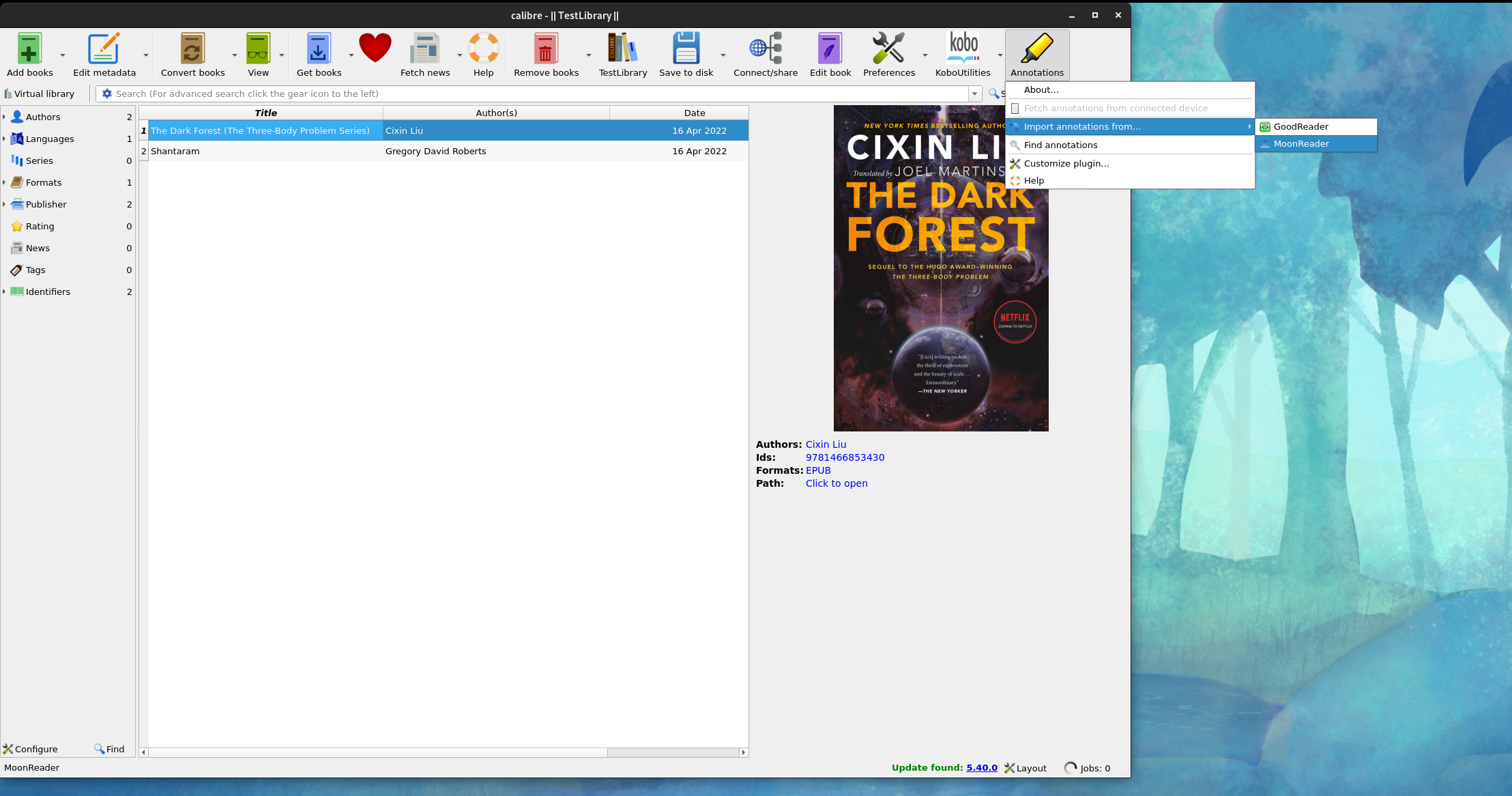The width and height of the screenshot is (1512, 796).
Task: Click the Add books icon
Action: pyautogui.click(x=29, y=49)
